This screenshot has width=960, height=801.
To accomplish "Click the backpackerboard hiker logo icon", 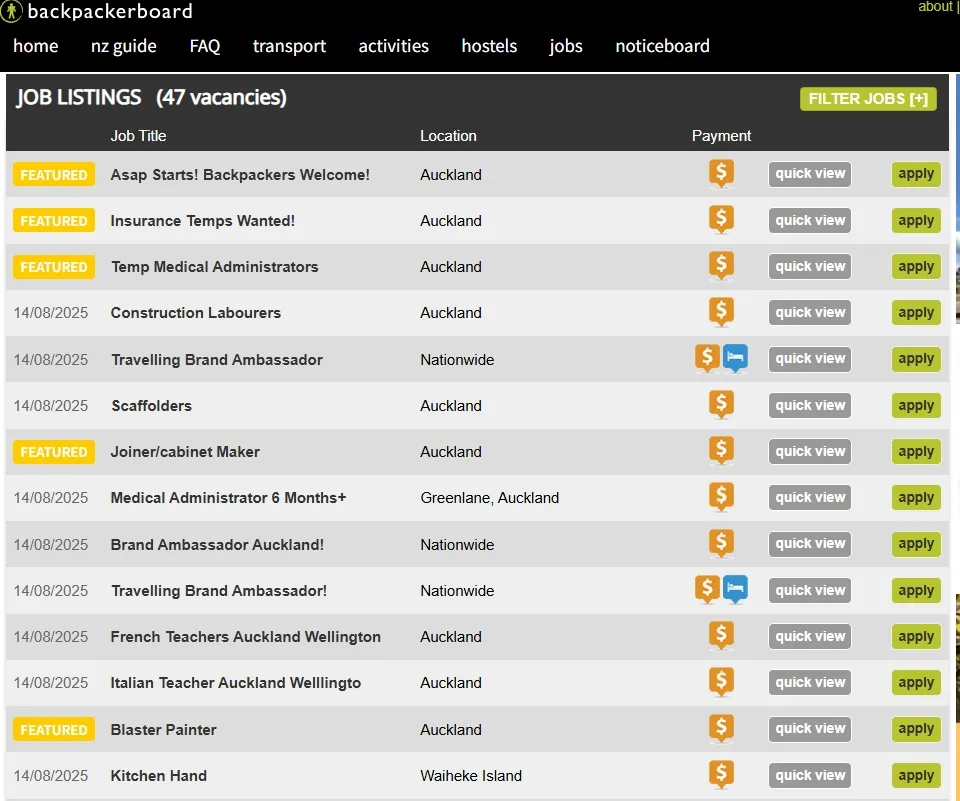I will coord(11,11).
